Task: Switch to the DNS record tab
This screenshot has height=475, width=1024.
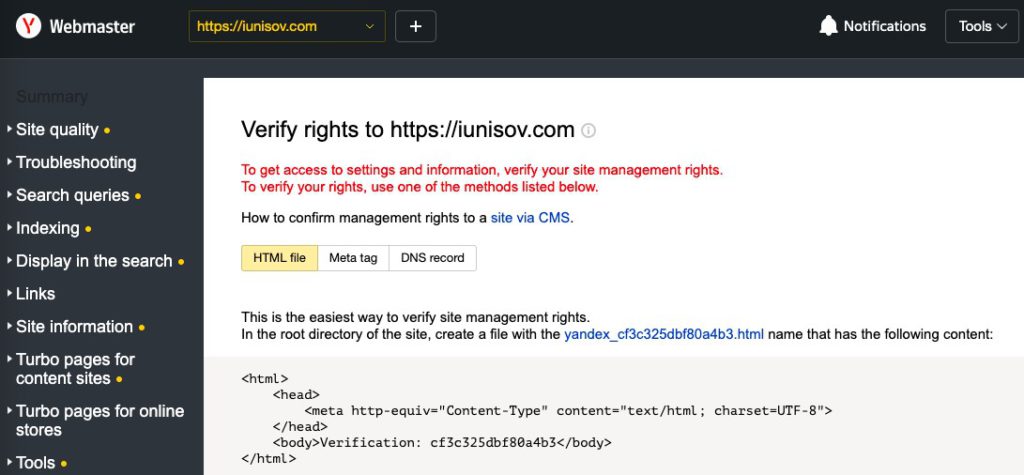Action: [432, 258]
